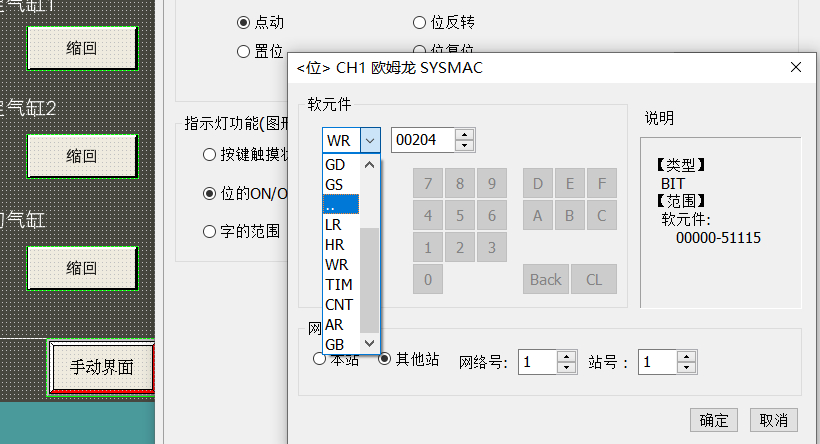Close the CH1 SYSMAC dialog

point(796,68)
